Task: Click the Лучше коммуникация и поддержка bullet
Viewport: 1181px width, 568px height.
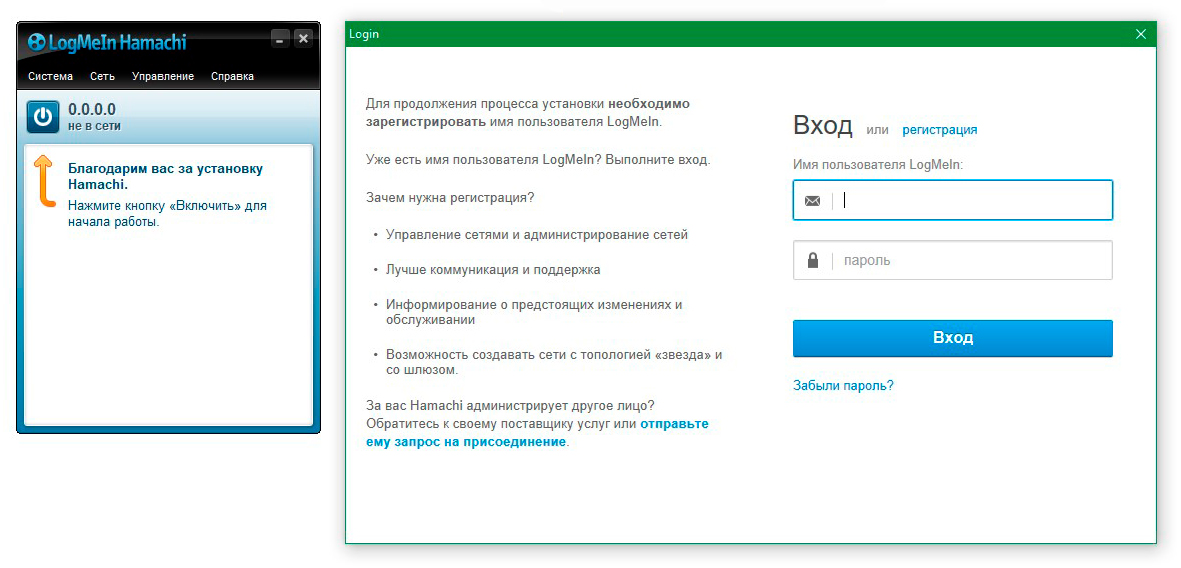Action: 493,270
